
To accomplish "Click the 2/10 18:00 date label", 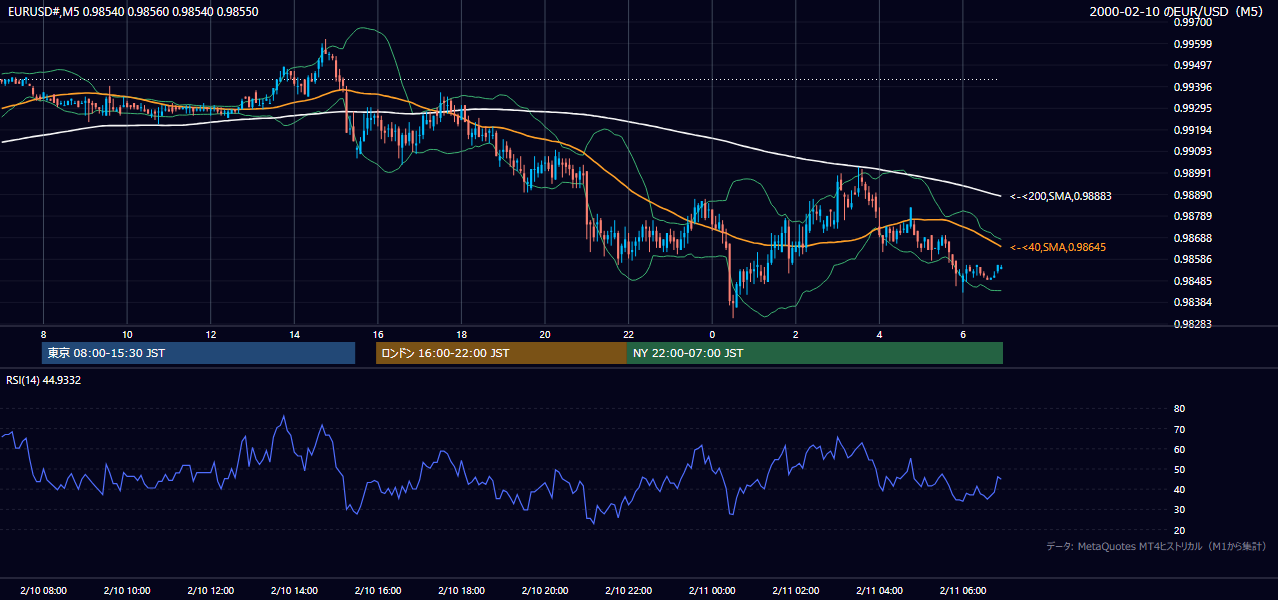I will pyautogui.click(x=461, y=590).
